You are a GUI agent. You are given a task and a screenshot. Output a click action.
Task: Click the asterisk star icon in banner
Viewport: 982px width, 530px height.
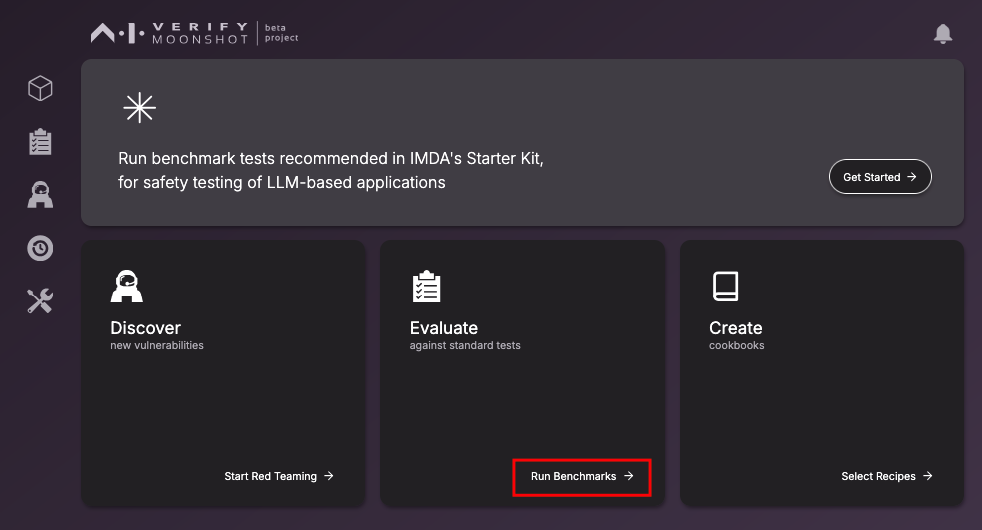(x=139, y=108)
